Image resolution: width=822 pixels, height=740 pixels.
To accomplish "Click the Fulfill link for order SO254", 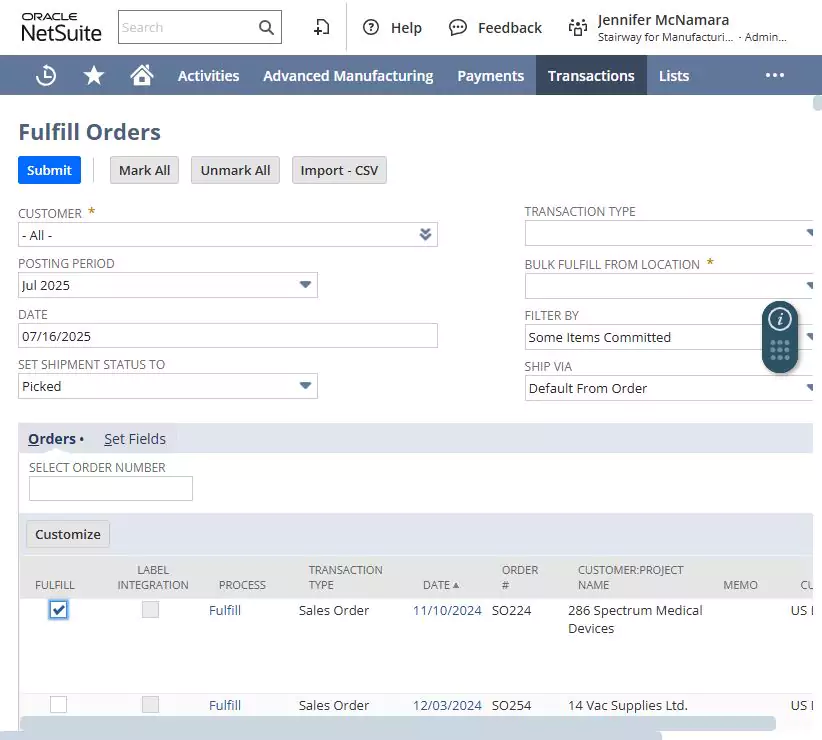I will tap(224, 704).
